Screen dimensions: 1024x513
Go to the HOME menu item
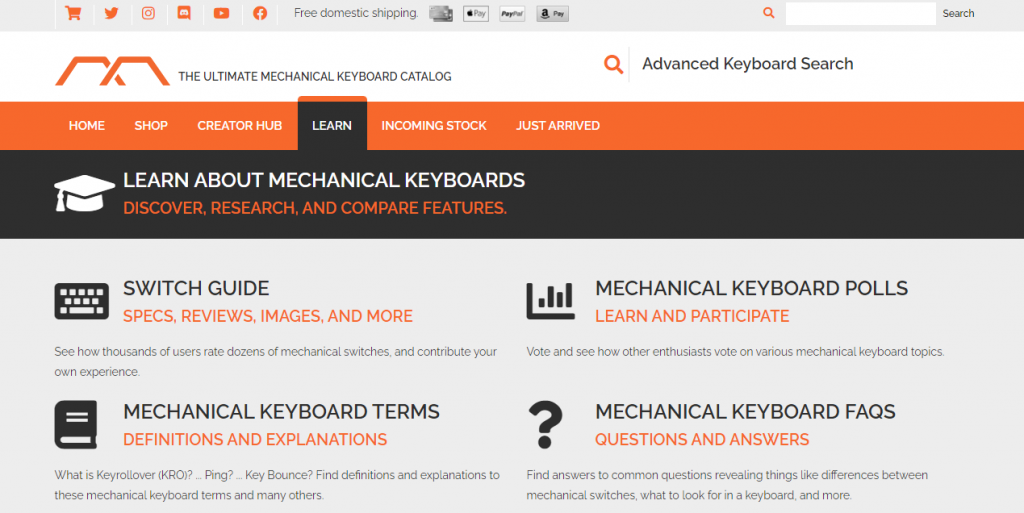tap(87, 125)
